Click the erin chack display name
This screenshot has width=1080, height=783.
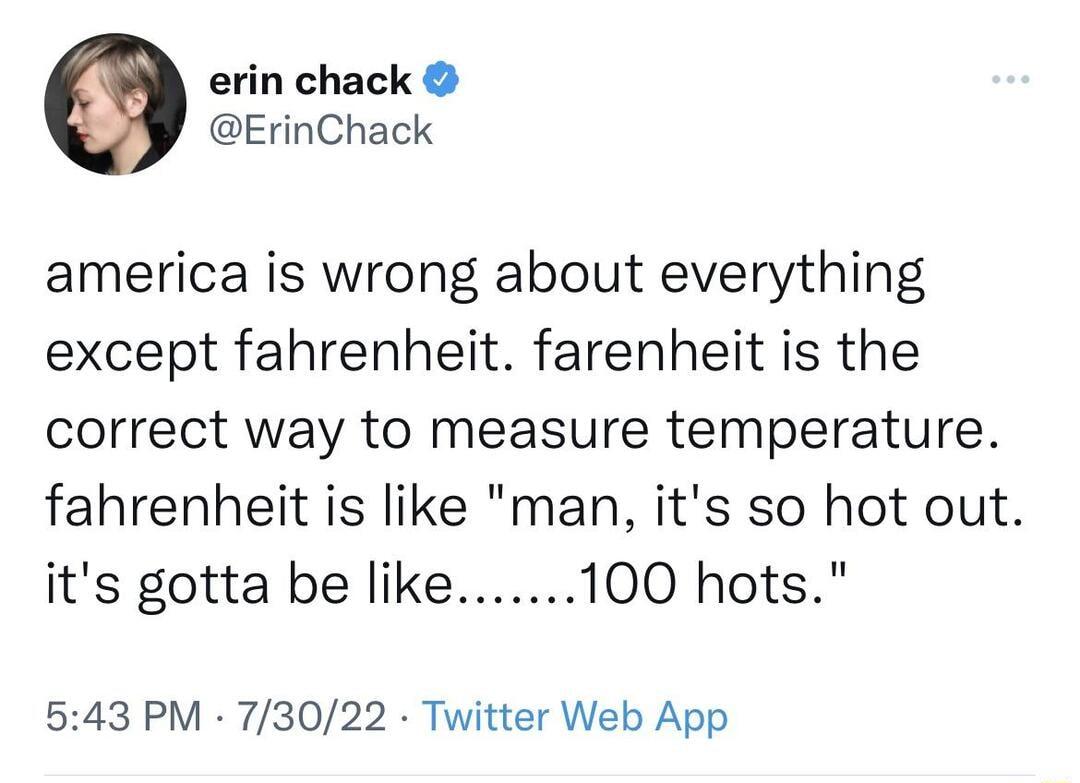point(310,80)
